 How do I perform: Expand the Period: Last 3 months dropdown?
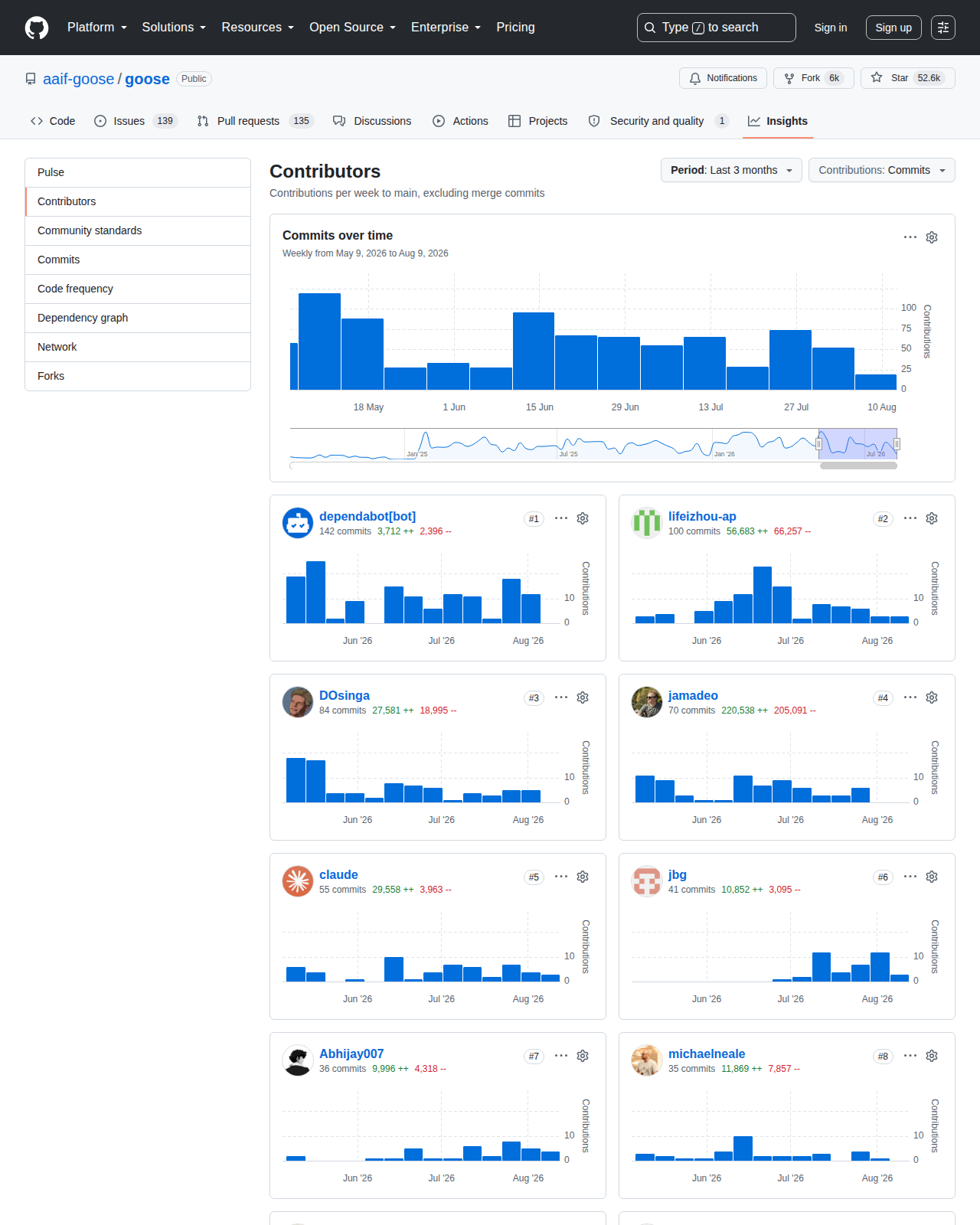pos(731,170)
